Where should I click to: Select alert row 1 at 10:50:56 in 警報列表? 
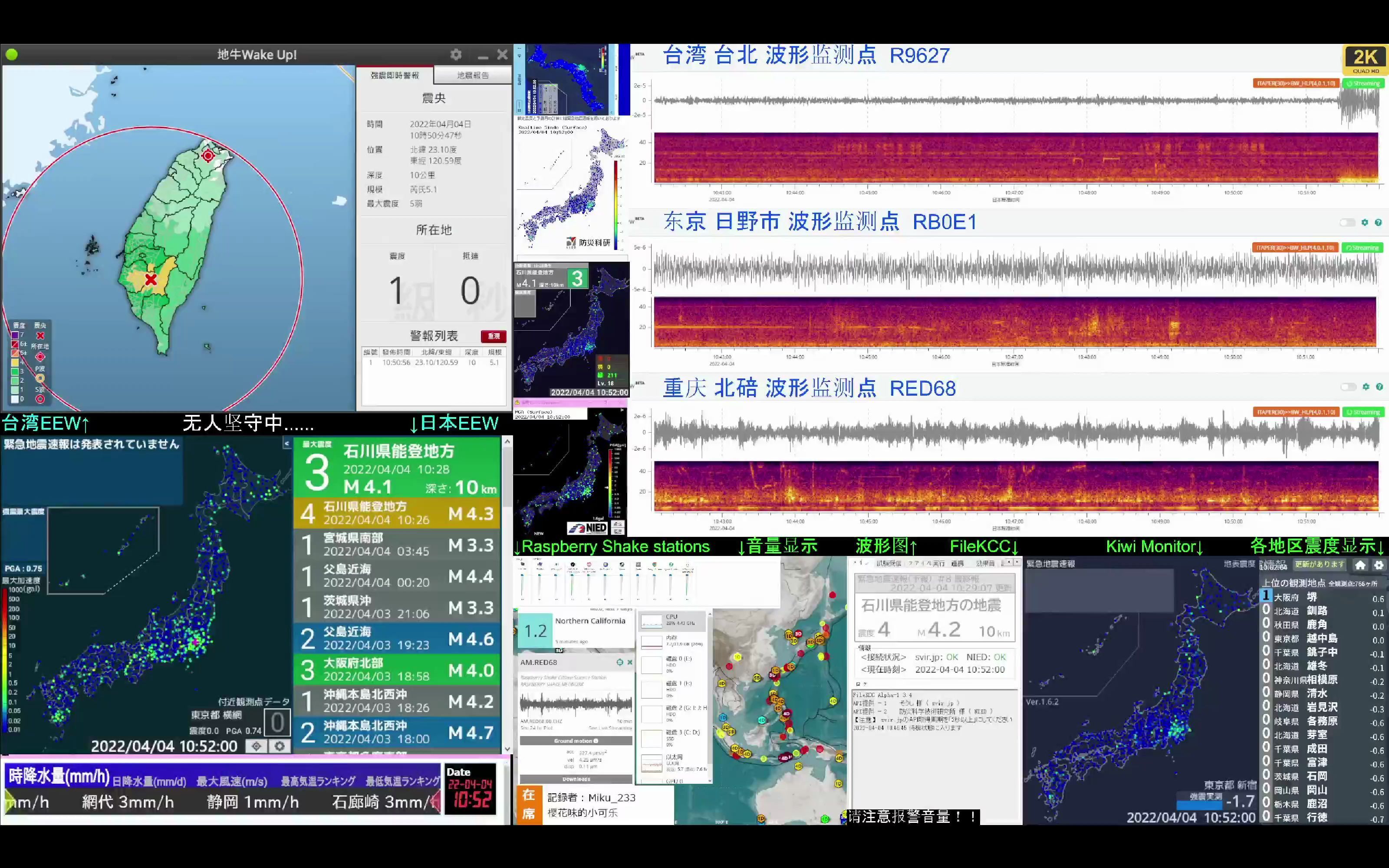tap(434, 363)
